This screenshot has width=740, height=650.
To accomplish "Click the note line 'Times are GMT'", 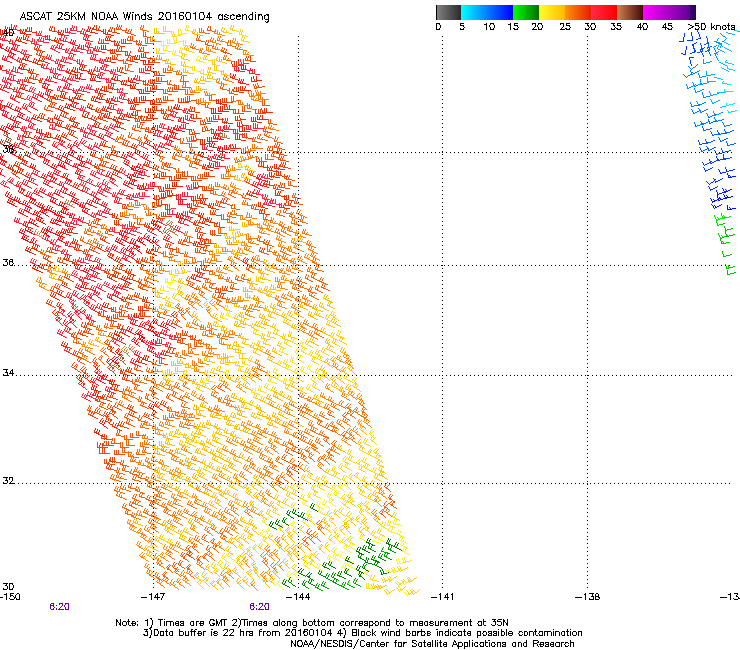I will (193, 623).
